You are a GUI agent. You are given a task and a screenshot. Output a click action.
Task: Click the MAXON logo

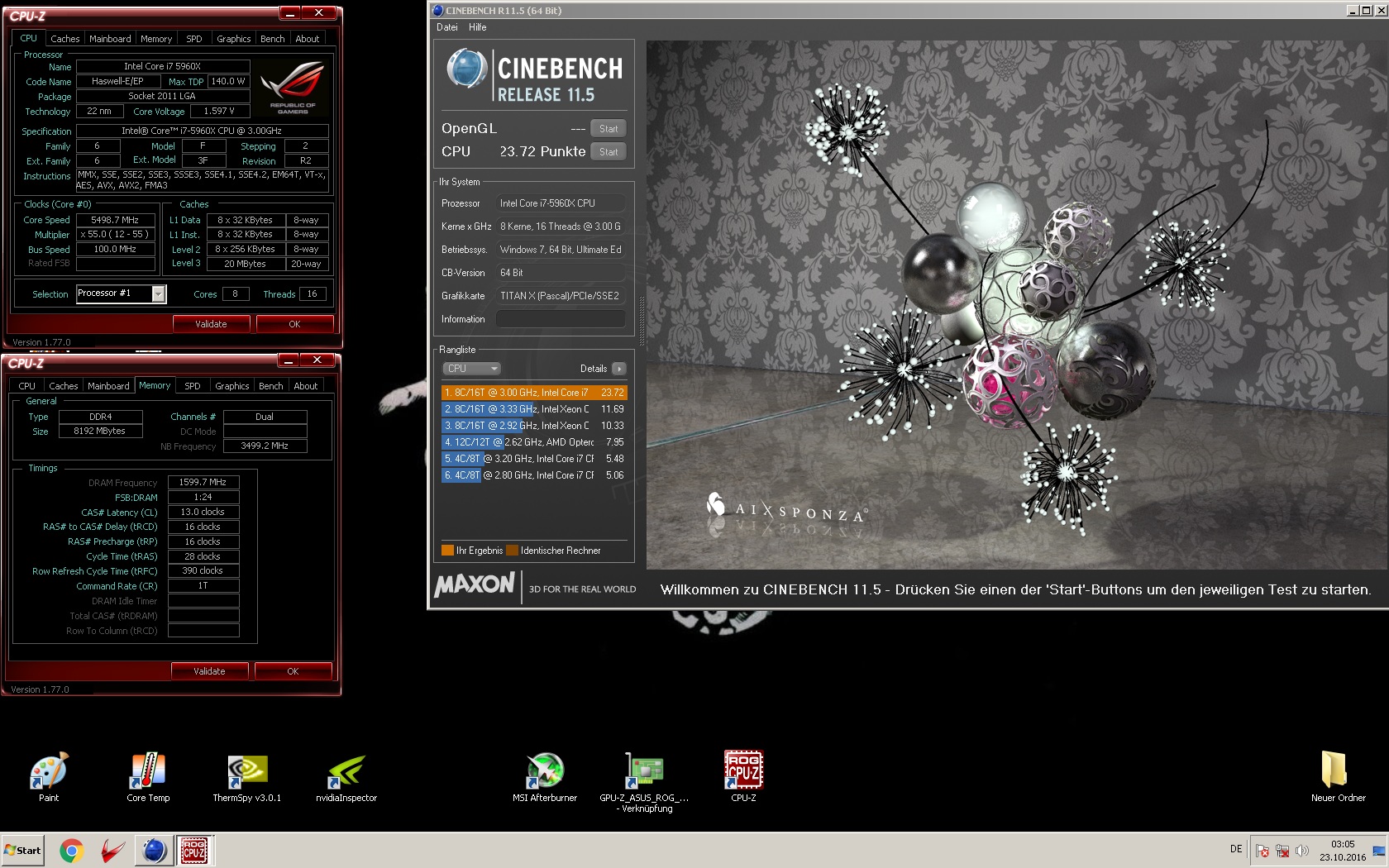[475, 584]
